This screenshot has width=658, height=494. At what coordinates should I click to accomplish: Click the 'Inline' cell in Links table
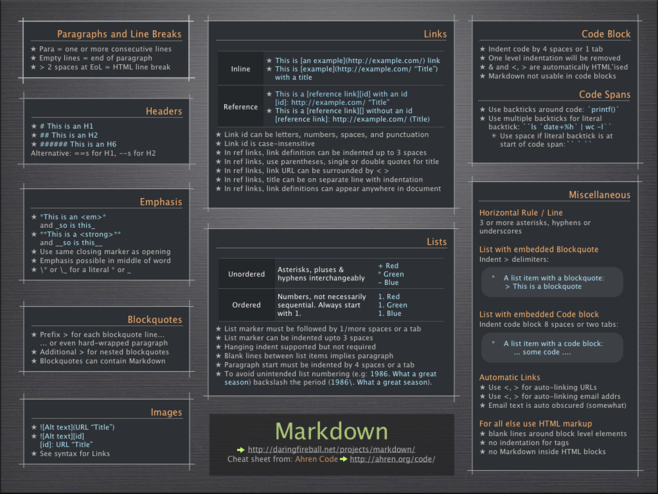point(240,69)
